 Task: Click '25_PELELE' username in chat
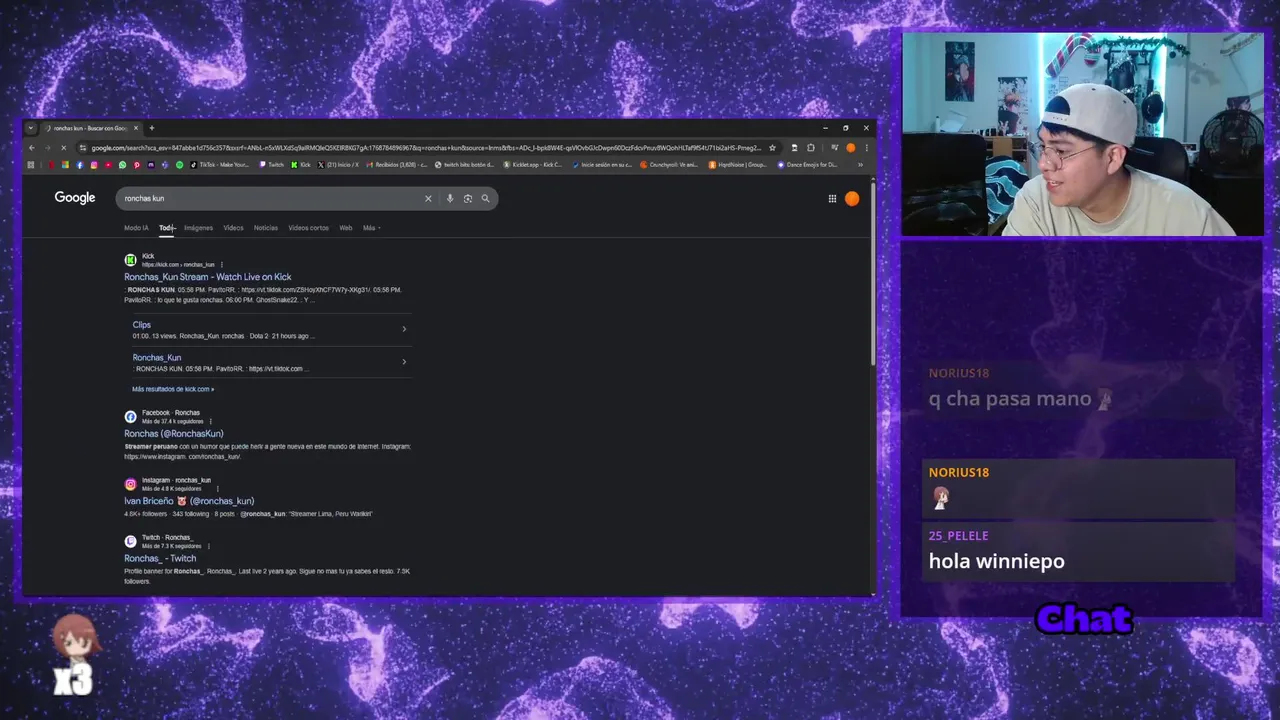pyautogui.click(x=958, y=536)
